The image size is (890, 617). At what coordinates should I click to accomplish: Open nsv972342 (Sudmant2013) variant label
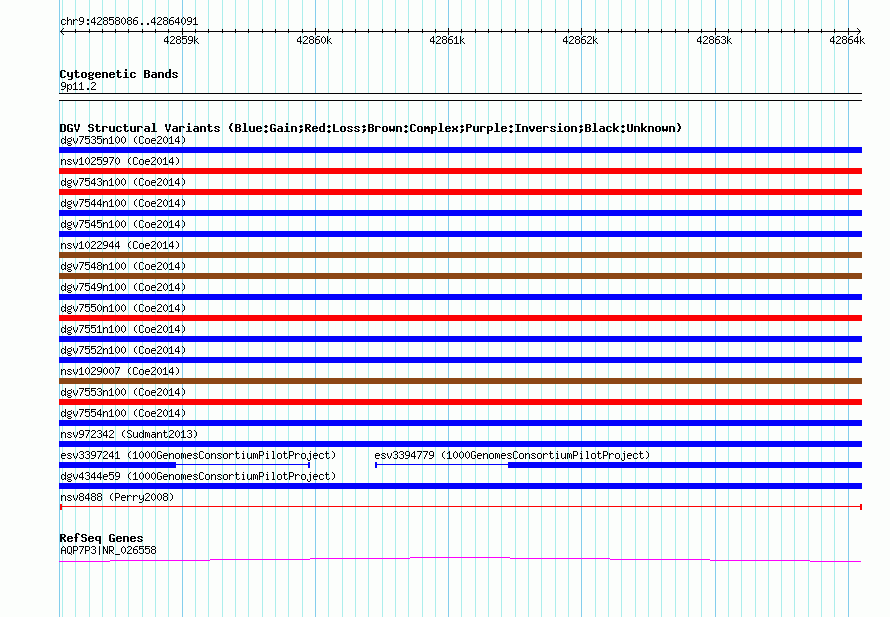129,434
